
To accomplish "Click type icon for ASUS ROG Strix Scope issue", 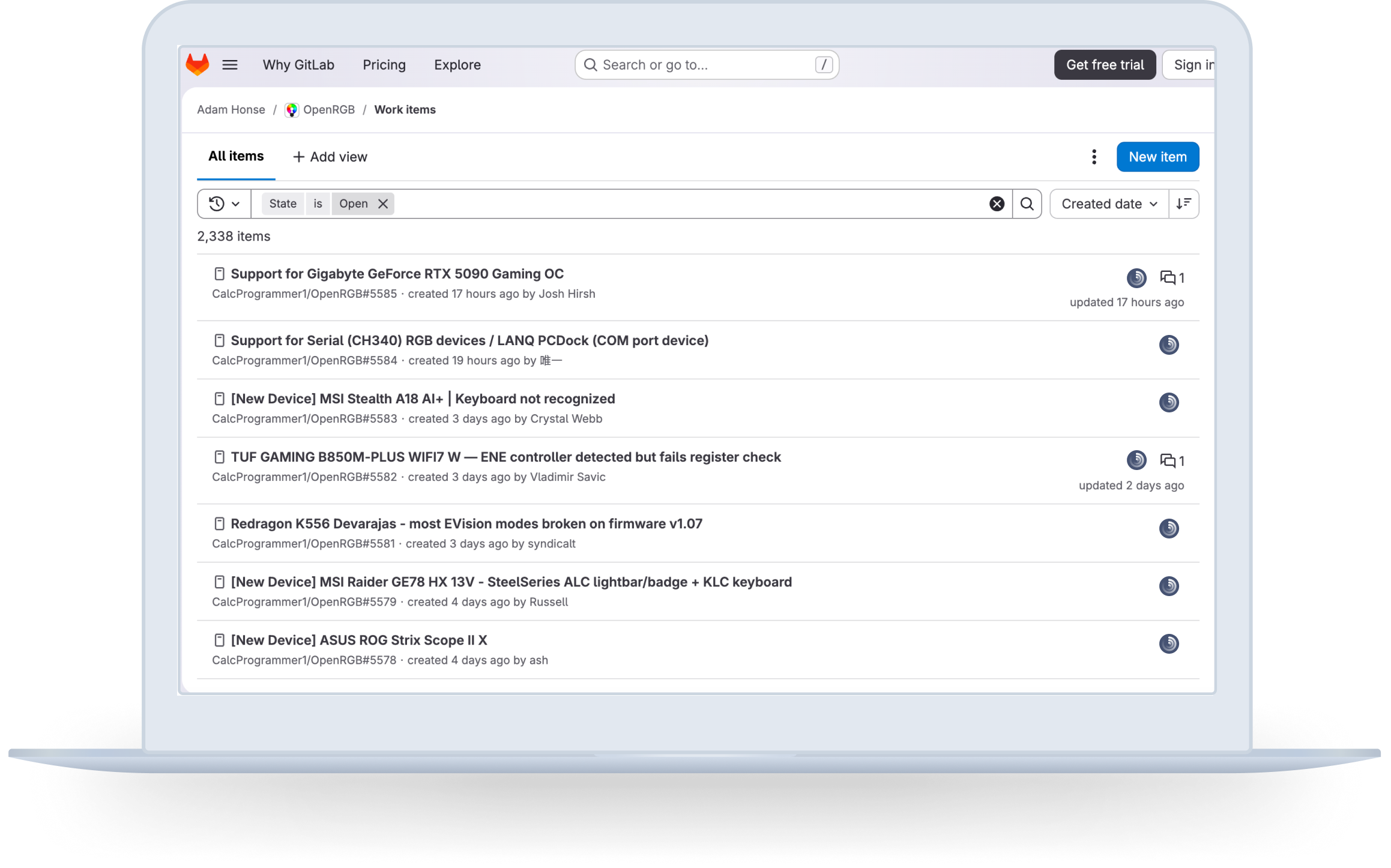I will 219,640.
